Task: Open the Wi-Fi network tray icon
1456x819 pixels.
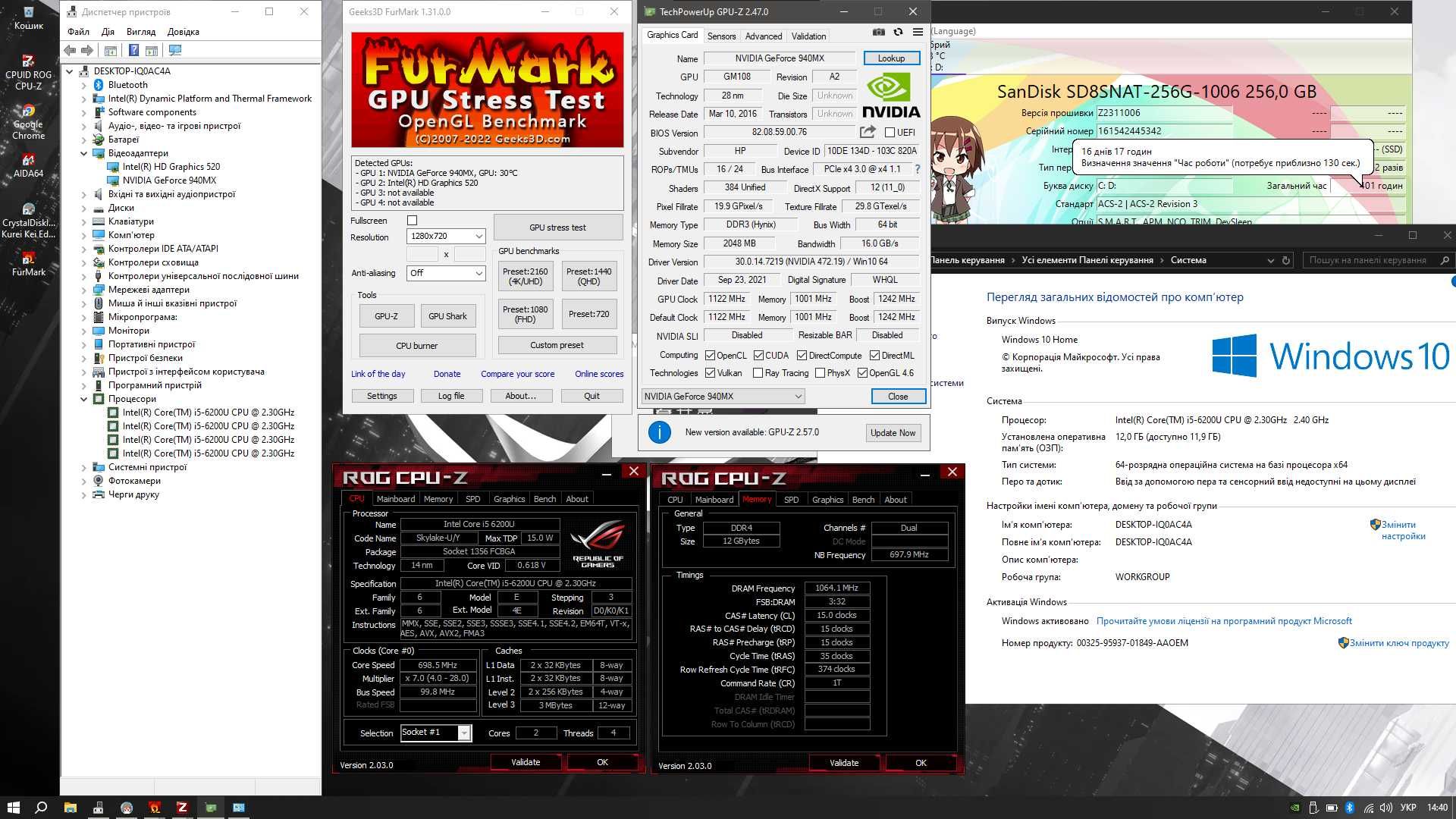Action: (1368, 808)
